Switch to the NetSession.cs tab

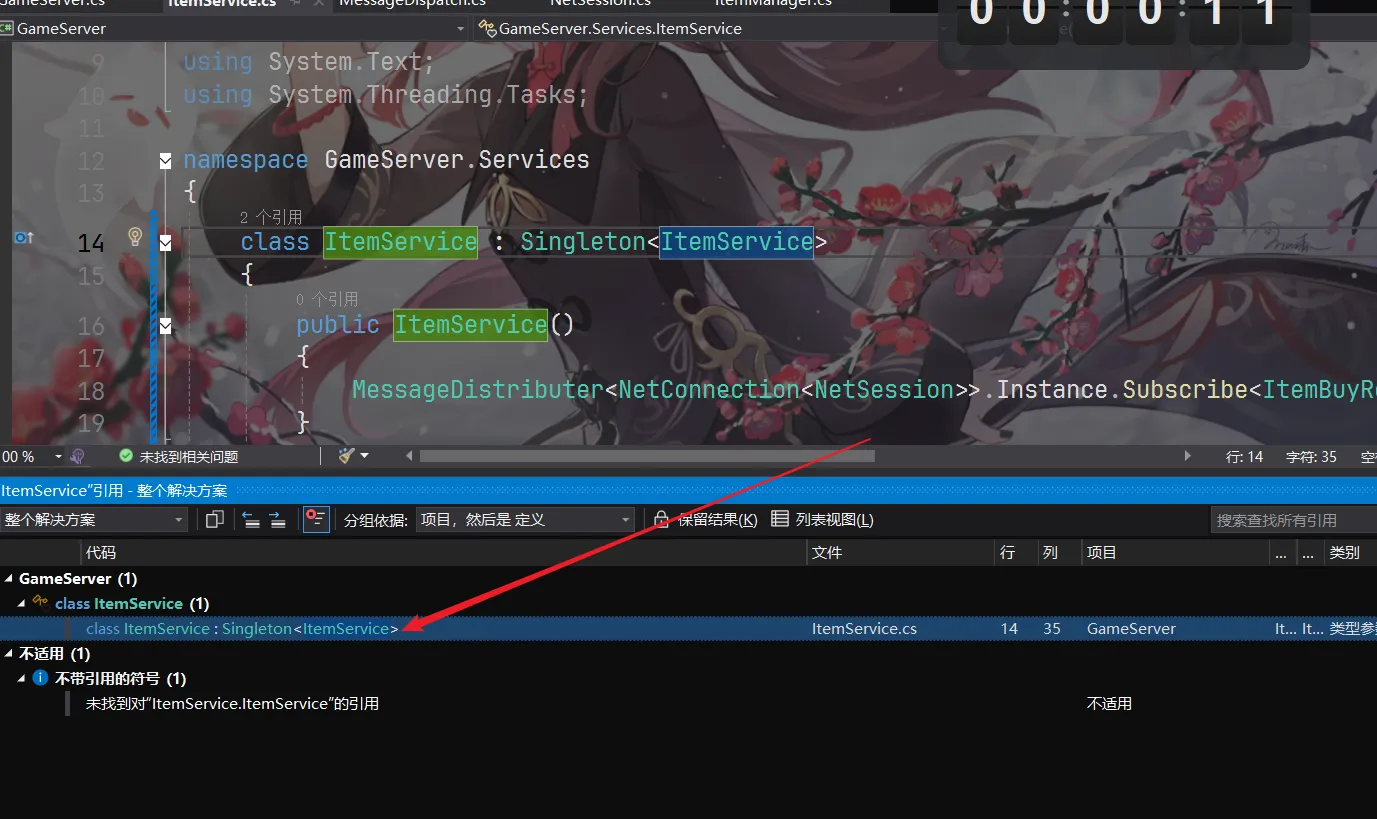point(600,3)
